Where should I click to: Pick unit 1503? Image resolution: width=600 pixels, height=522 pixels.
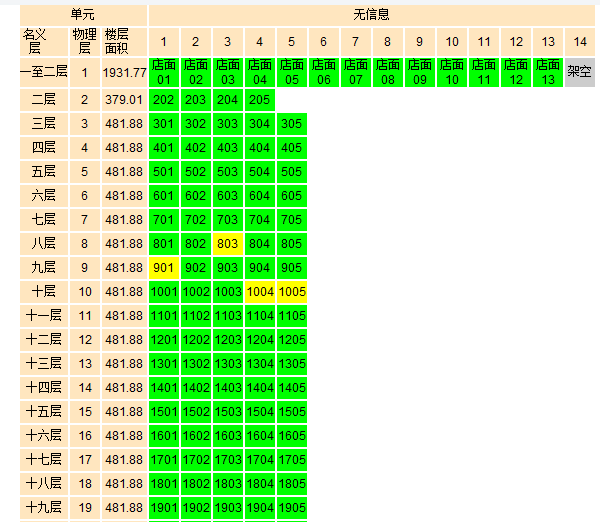228,412
